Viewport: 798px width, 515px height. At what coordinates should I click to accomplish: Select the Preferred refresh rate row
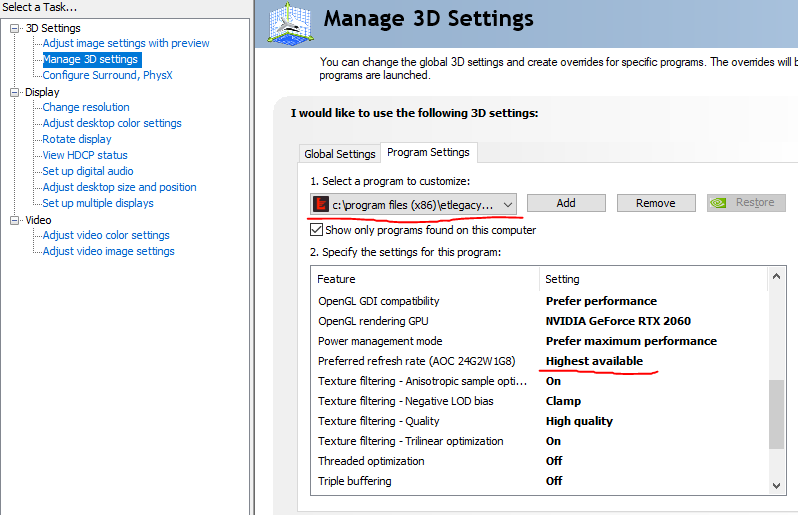pyautogui.click(x=539, y=361)
